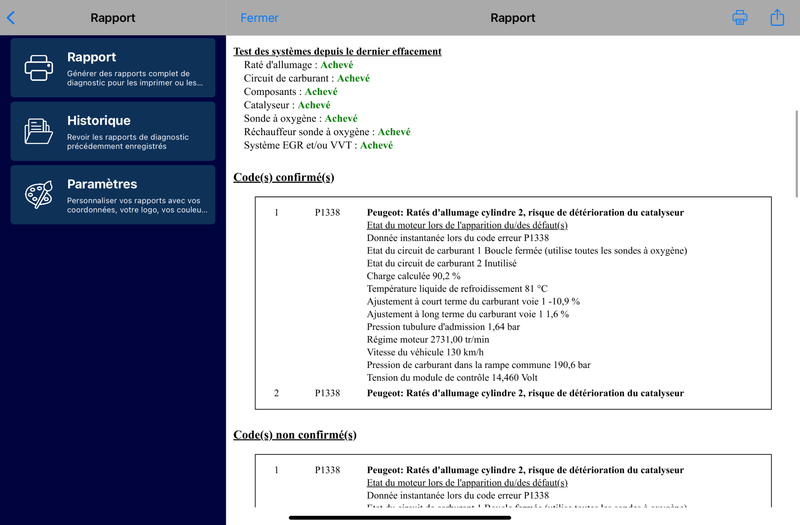Click the Raté d'allumage Achevé status

tap(337, 65)
